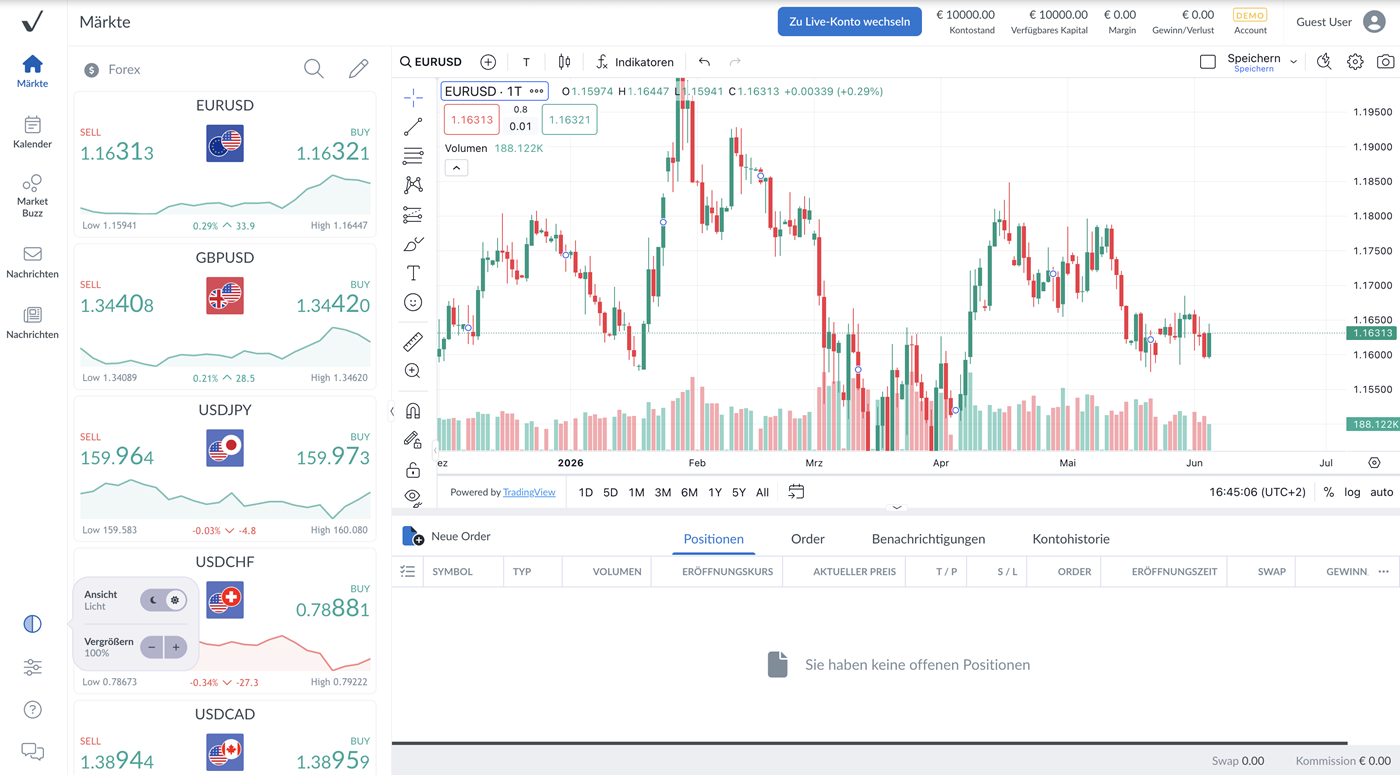Open chart settings gear icon
Screen dimensions: 1400x775
[x=1355, y=62]
